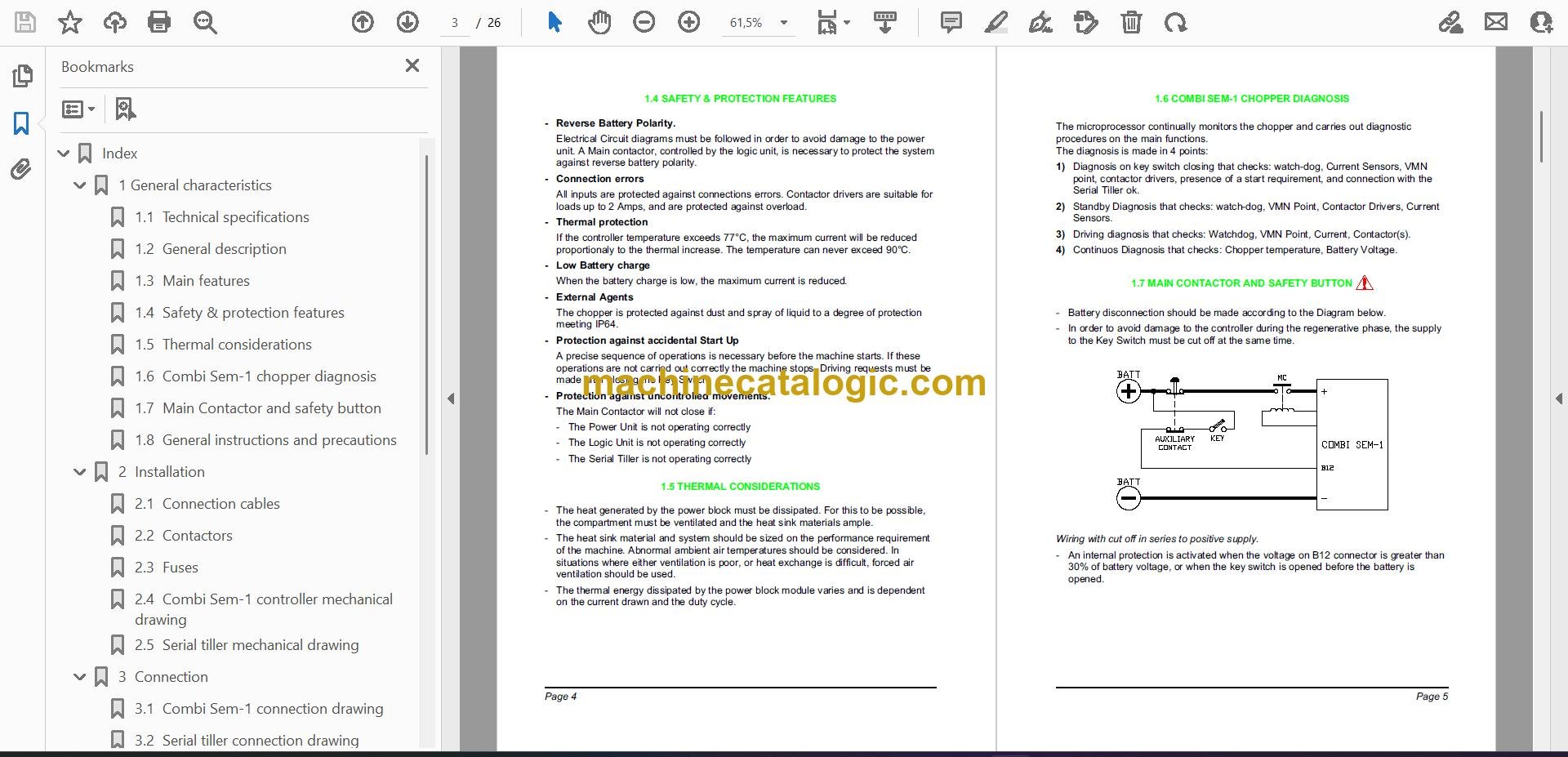Image resolution: width=1568 pixels, height=757 pixels.
Task: Collapse the 1 General characteristics section
Action: (80, 185)
